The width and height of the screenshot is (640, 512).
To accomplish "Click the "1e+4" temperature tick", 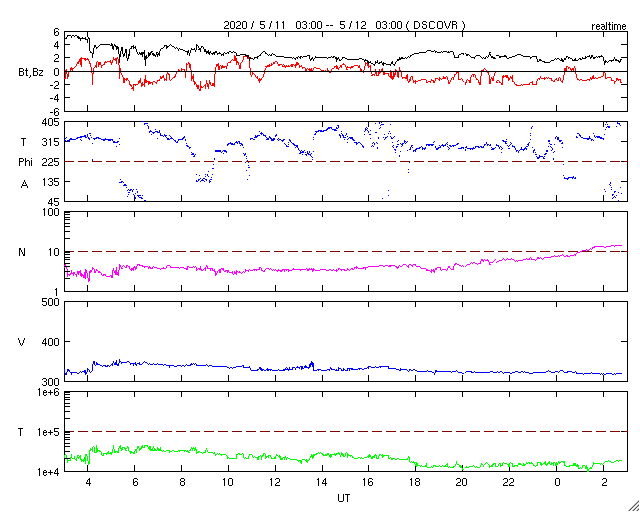I will point(49,472).
